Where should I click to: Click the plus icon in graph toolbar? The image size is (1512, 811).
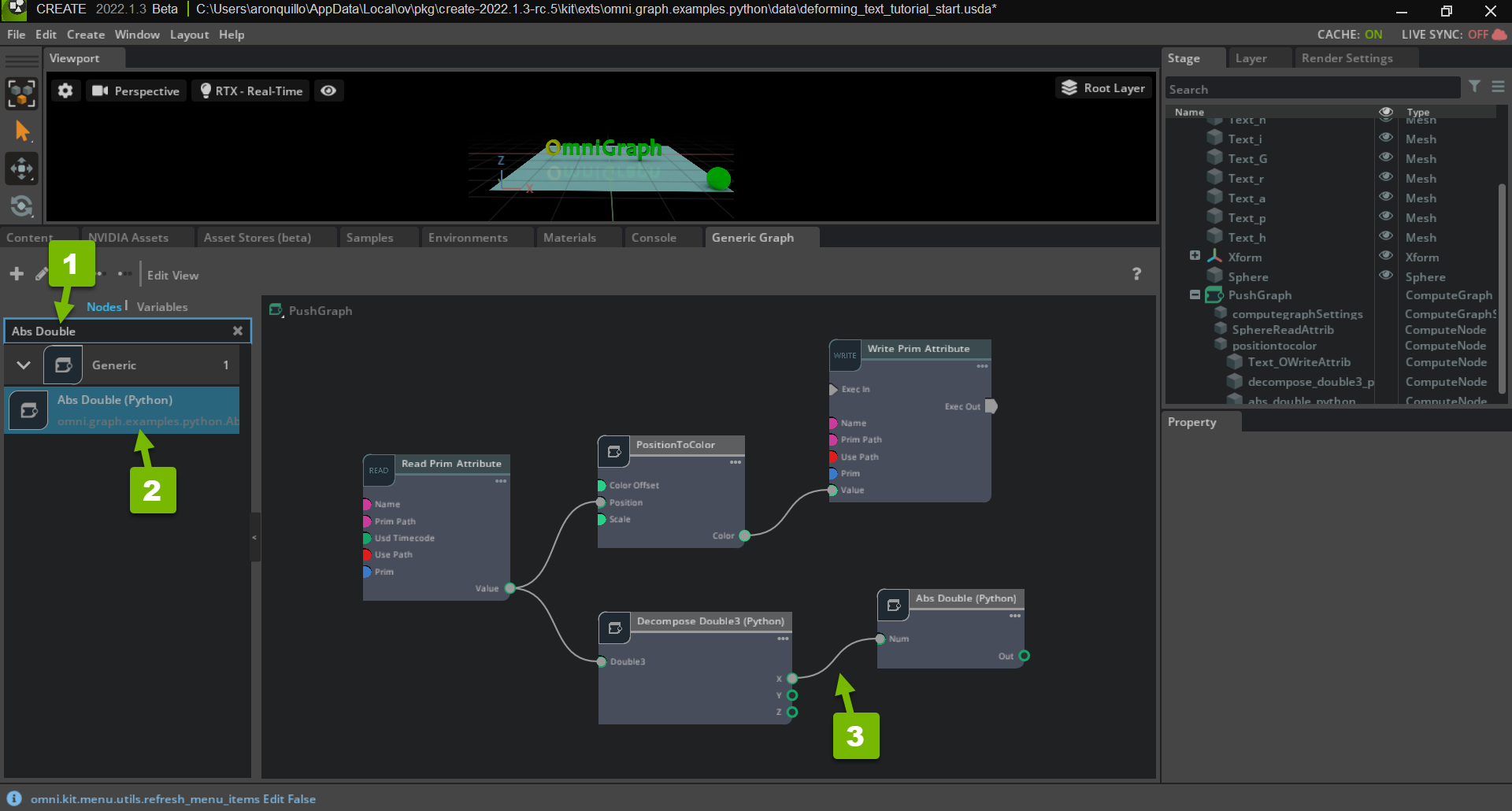click(17, 274)
